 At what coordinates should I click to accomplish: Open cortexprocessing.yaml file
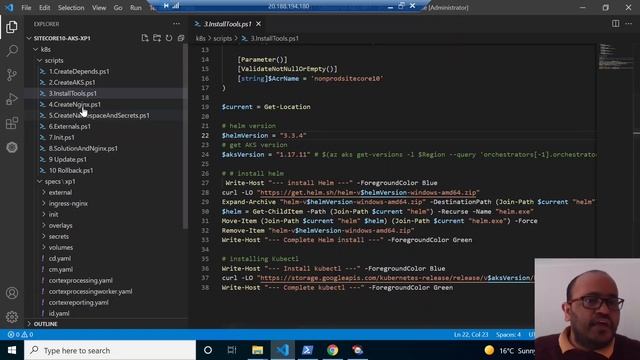80,280
